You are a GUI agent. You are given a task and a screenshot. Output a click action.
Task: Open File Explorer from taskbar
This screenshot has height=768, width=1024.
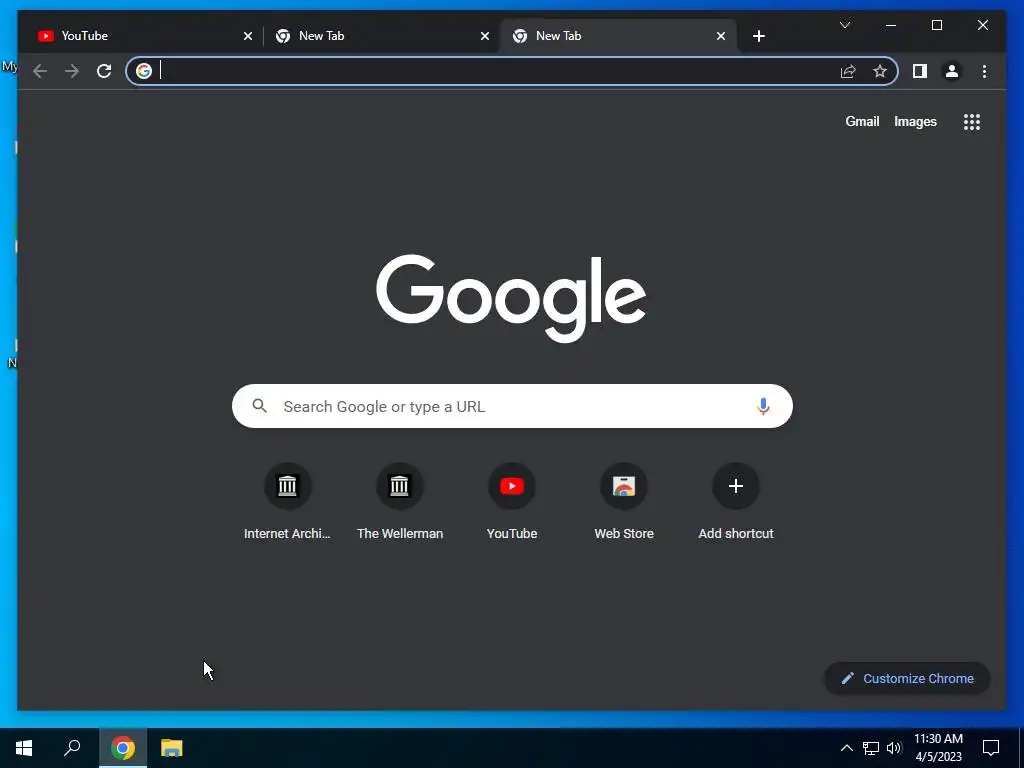(172, 748)
